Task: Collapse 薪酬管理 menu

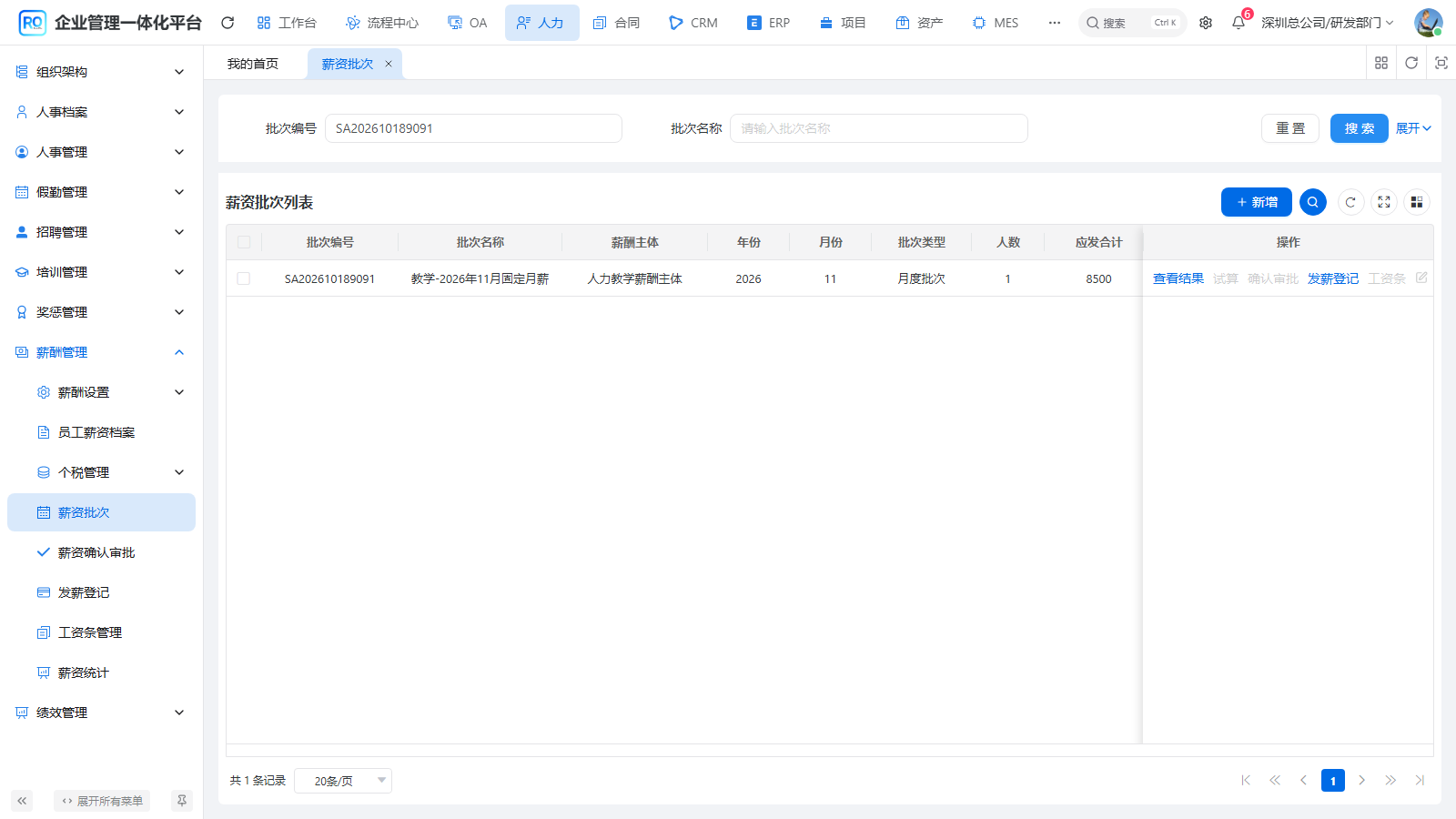Action: (101, 352)
